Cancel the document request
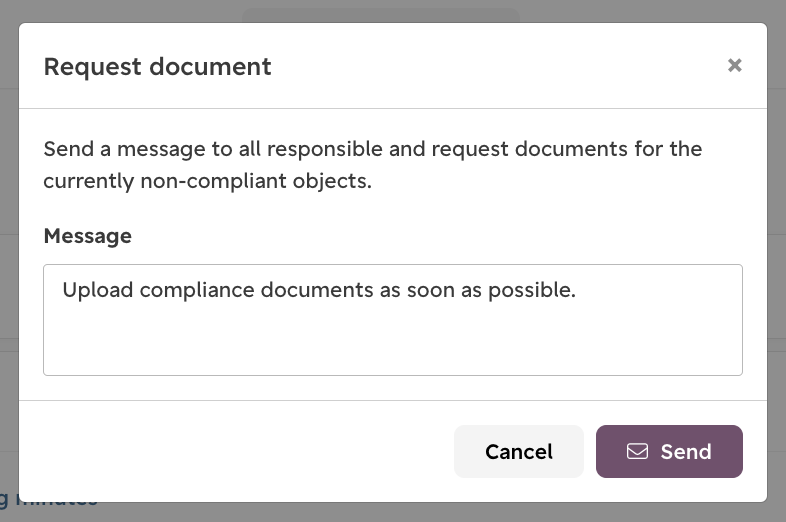 (x=519, y=451)
